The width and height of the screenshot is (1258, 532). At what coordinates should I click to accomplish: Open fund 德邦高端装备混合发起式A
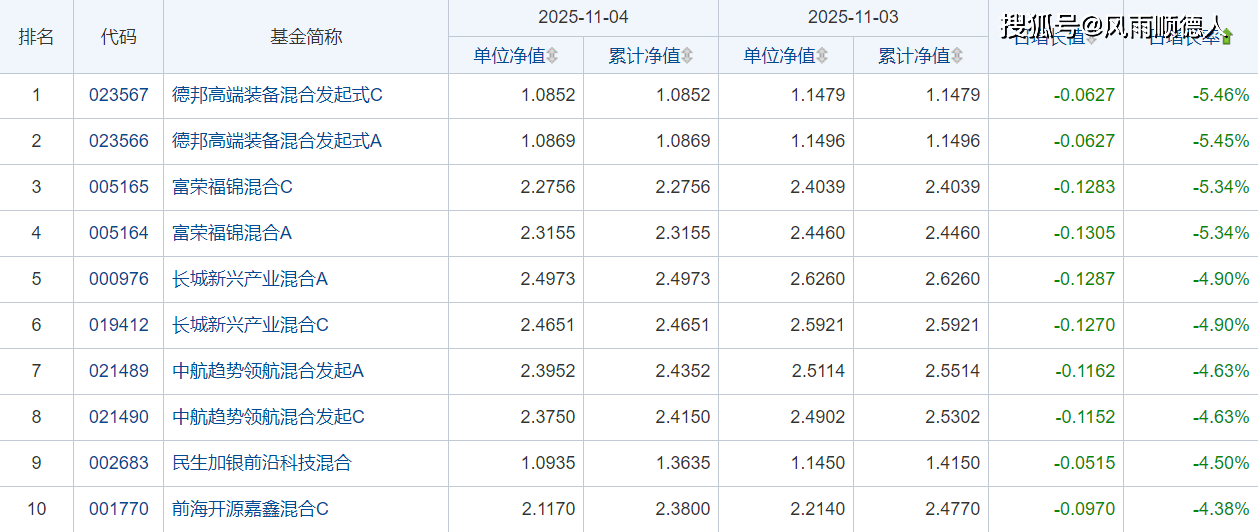(x=277, y=141)
